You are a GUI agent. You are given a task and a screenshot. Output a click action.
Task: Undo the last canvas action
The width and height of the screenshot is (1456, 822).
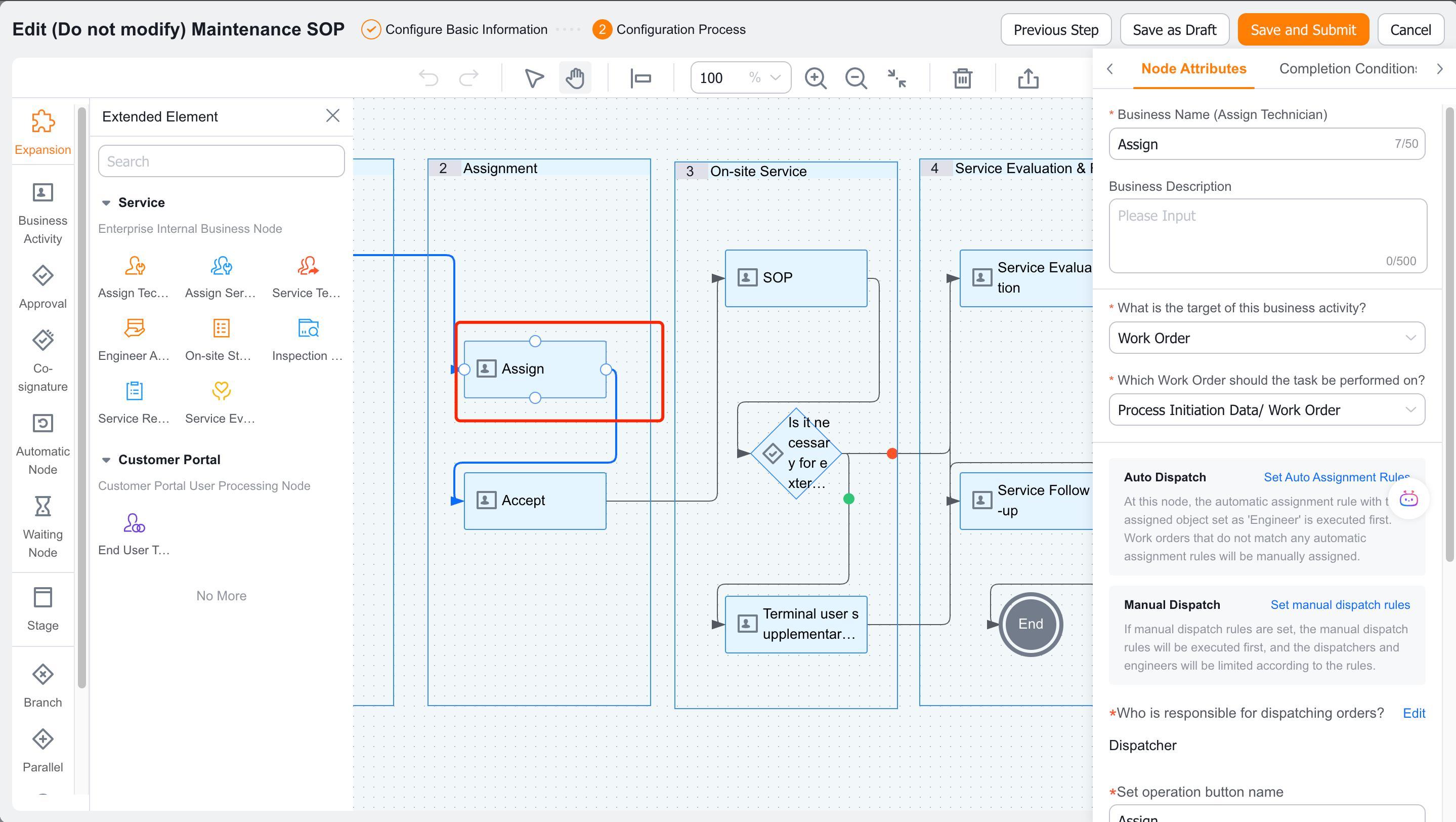pyautogui.click(x=429, y=78)
